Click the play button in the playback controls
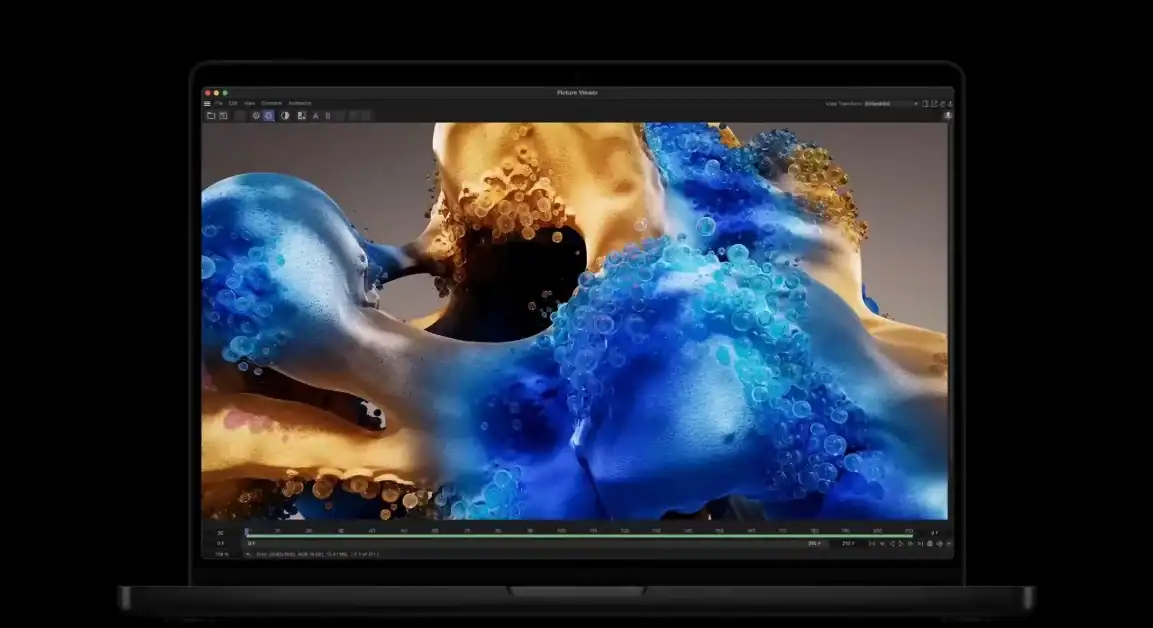Viewport: 1153px width, 628px height. [899, 544]
